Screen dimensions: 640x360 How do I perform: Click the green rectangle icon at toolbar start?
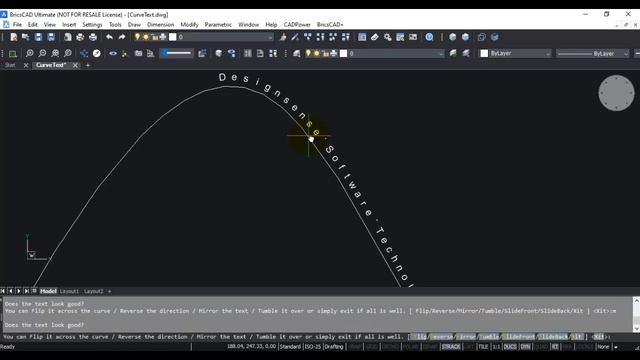13,53
